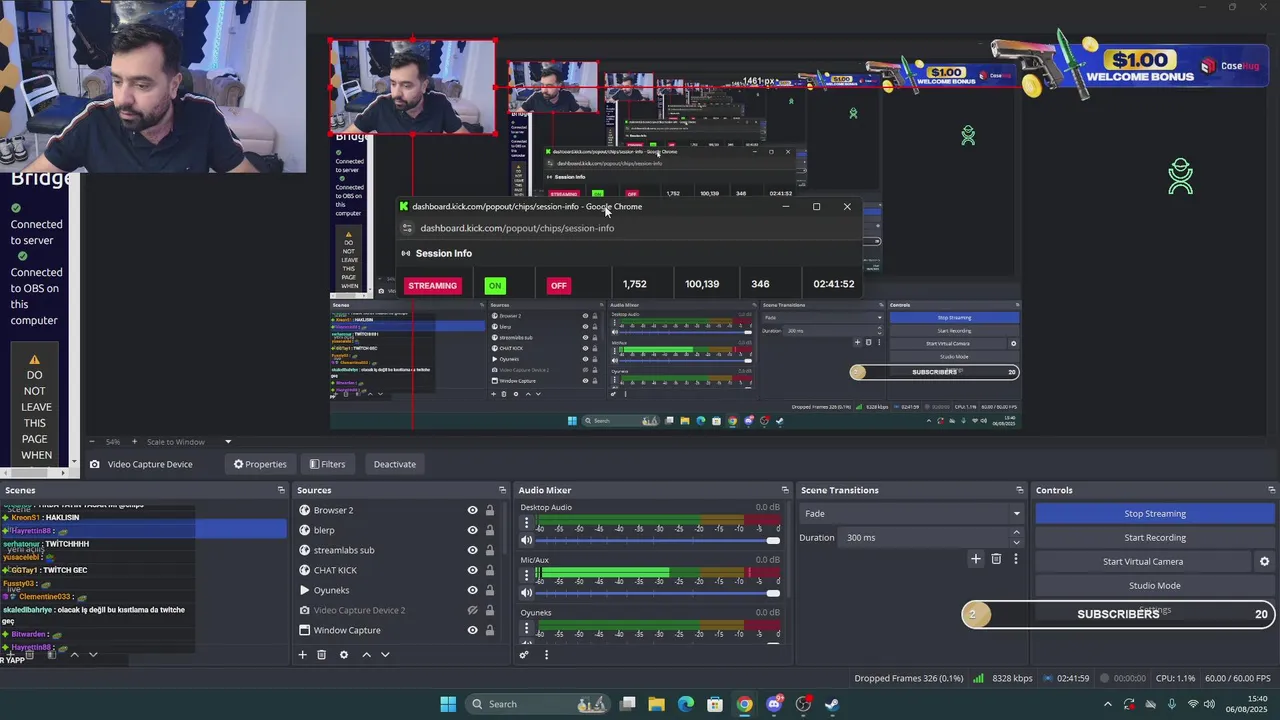Screen dimensions: 1280x720
Task: Open Filters for selected source
Action: click(327, 464)
